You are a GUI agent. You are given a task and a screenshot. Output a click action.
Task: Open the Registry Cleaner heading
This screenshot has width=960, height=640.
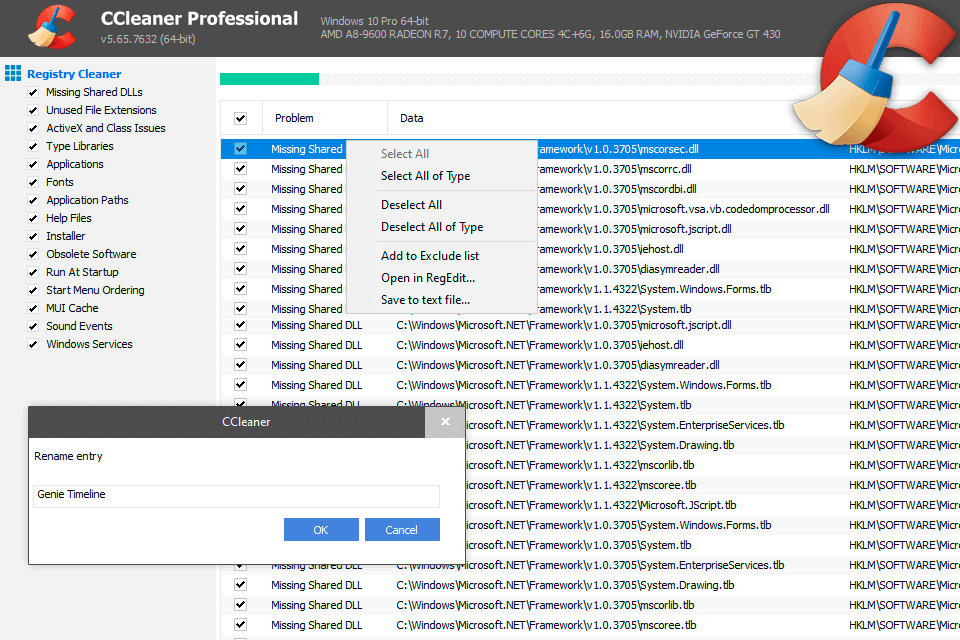pyautogui.click(x=74, y=73)
